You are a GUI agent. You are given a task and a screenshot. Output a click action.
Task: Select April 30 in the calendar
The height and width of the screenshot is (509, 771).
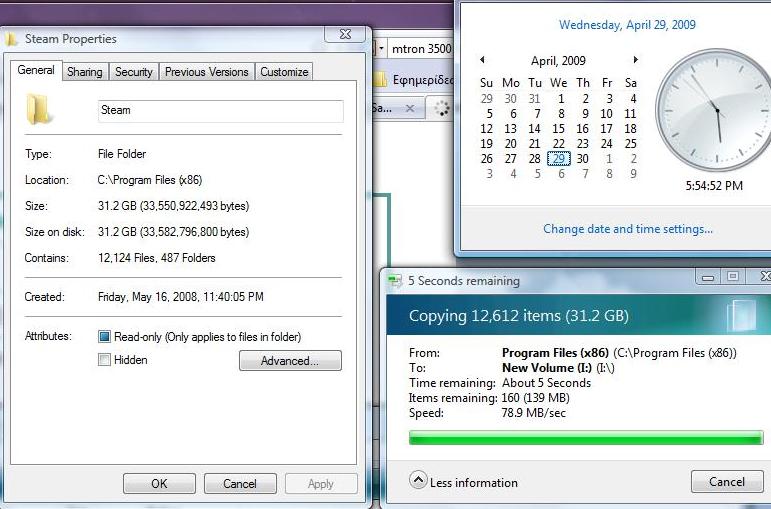click(x=583, y=159)
